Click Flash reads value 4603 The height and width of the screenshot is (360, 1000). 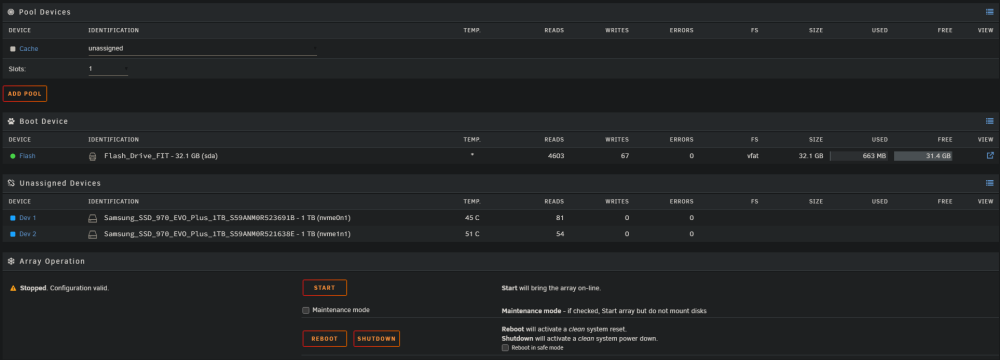(555, 156)
